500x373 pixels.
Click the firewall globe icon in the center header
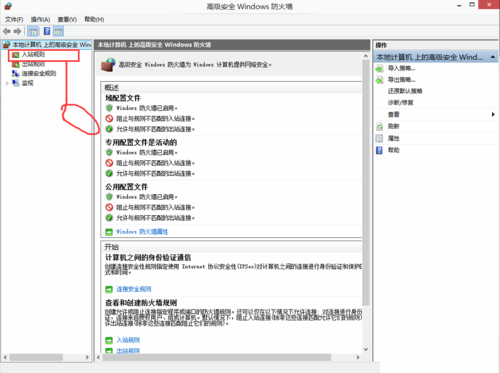coord(108,65)
